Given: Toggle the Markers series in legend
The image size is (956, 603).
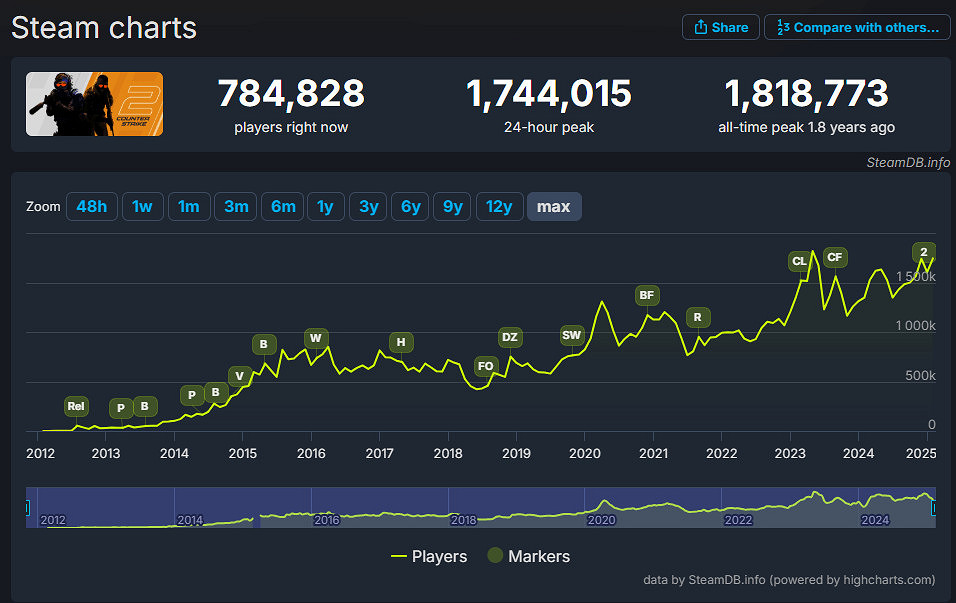Looking at the screenshot, I should tap(529, 556).
